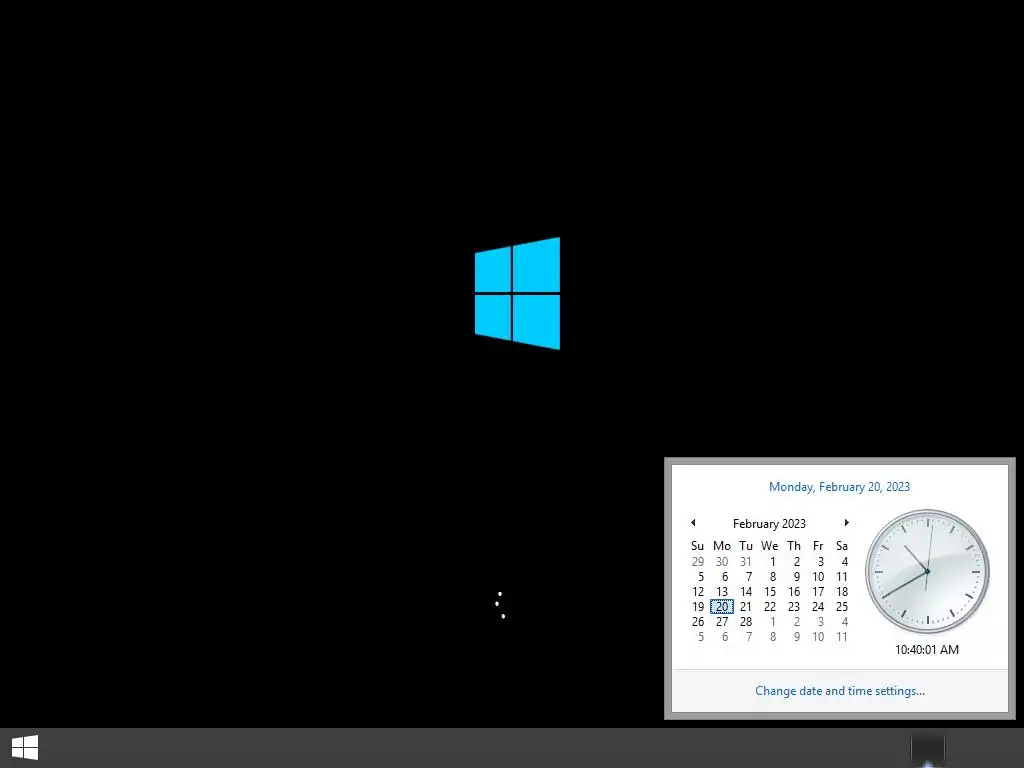Select Thursday February 9 in second row
Viewport: 1024px width, 768px height.
pos(797,577)
